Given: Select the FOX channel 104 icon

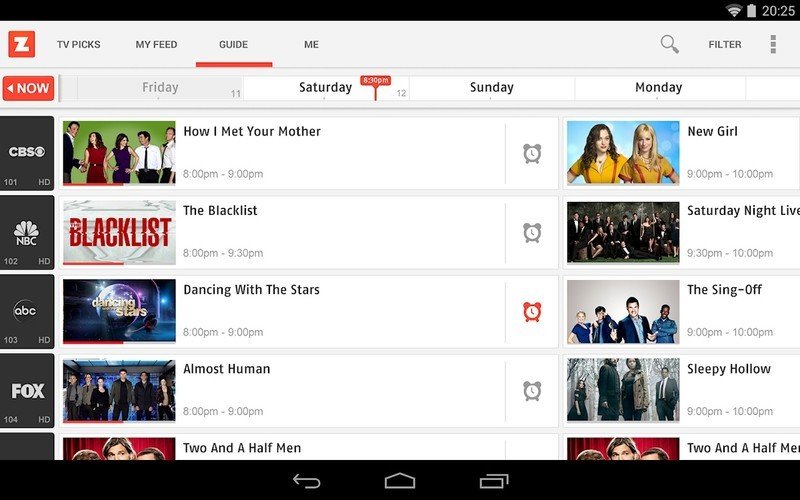Looking at the screenshot, I should (x=27, y=390).
